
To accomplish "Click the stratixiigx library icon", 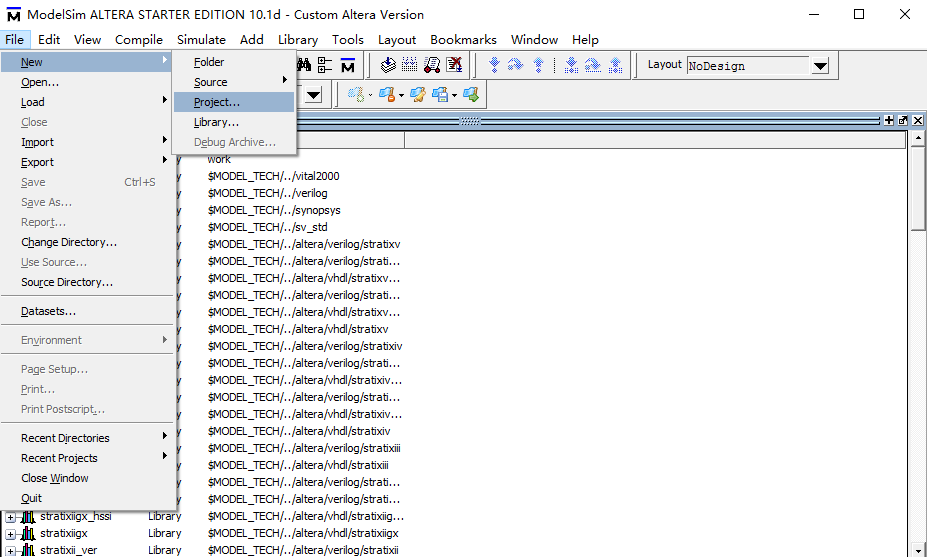I will 28,533.
